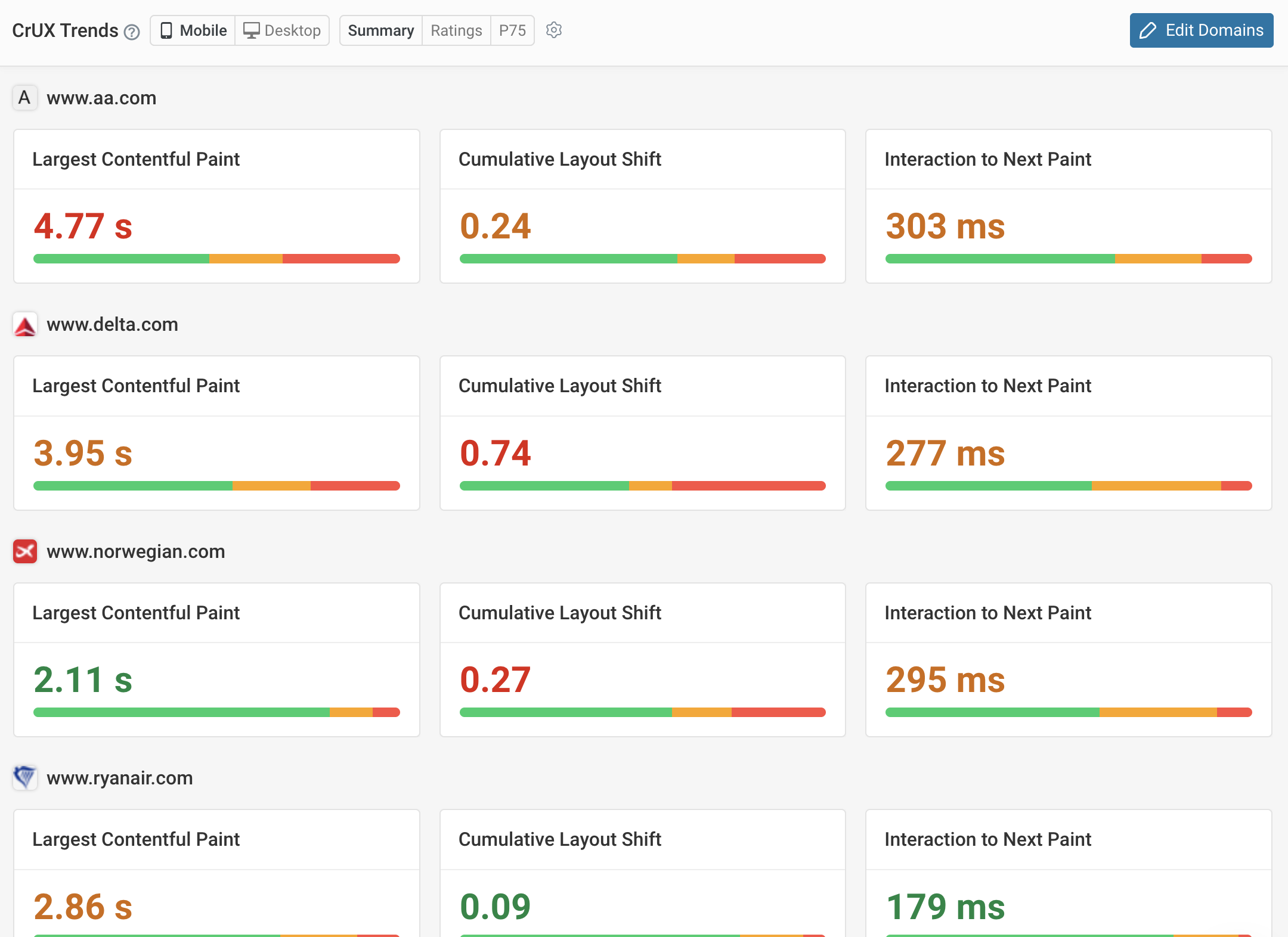
Task: Open the settings gear icon
Action: click(554, 30)
